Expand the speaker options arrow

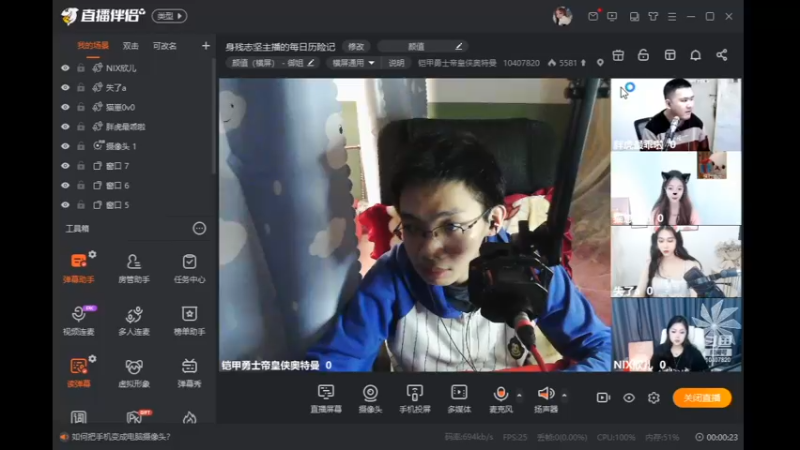(564, 395)
